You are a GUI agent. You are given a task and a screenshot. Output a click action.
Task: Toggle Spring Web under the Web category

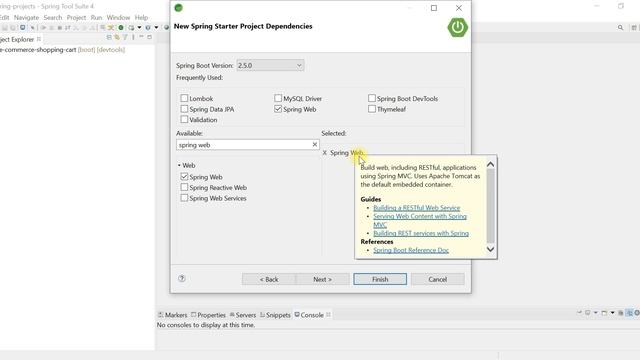point(184,177)
